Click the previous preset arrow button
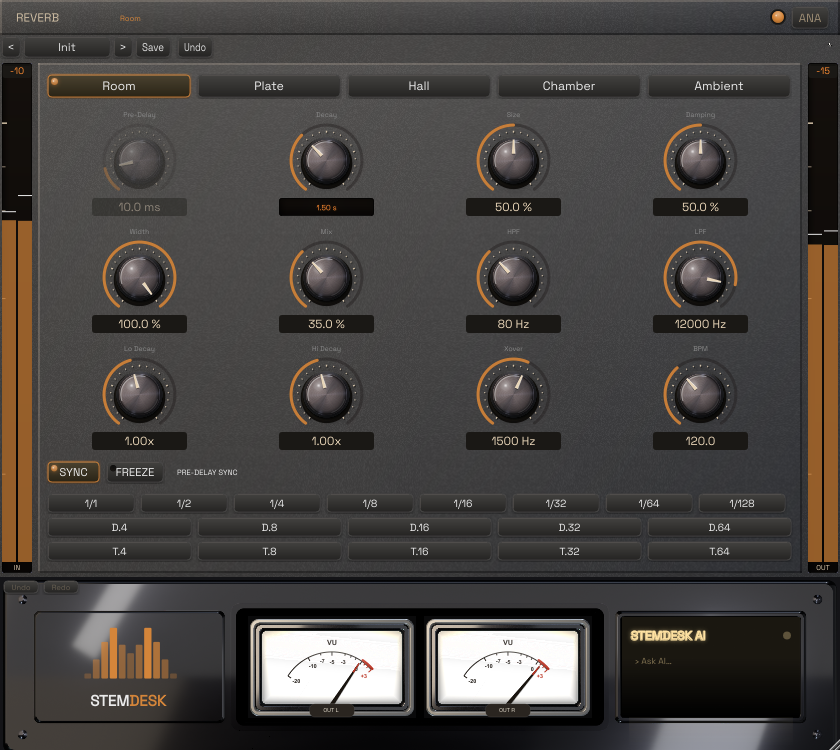This screenshot has width=840, height=750. click(x=11, y=47)
